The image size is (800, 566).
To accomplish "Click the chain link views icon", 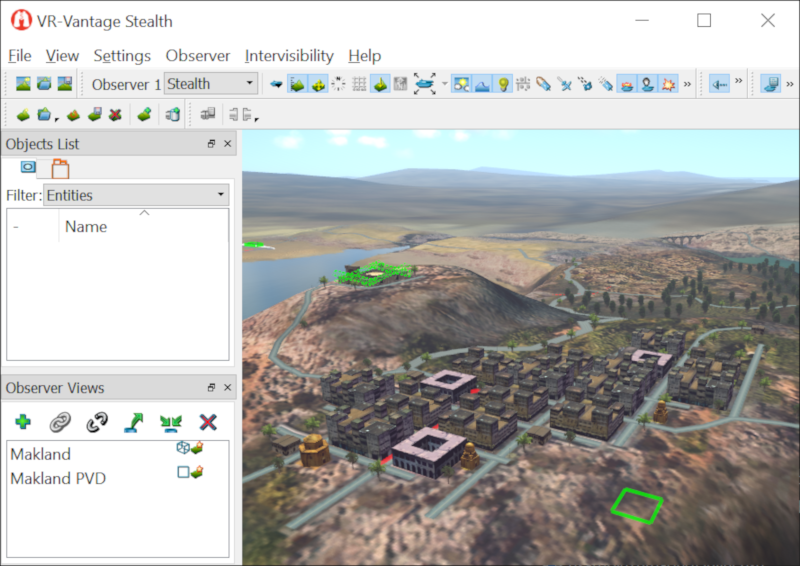I will (60, 423).
